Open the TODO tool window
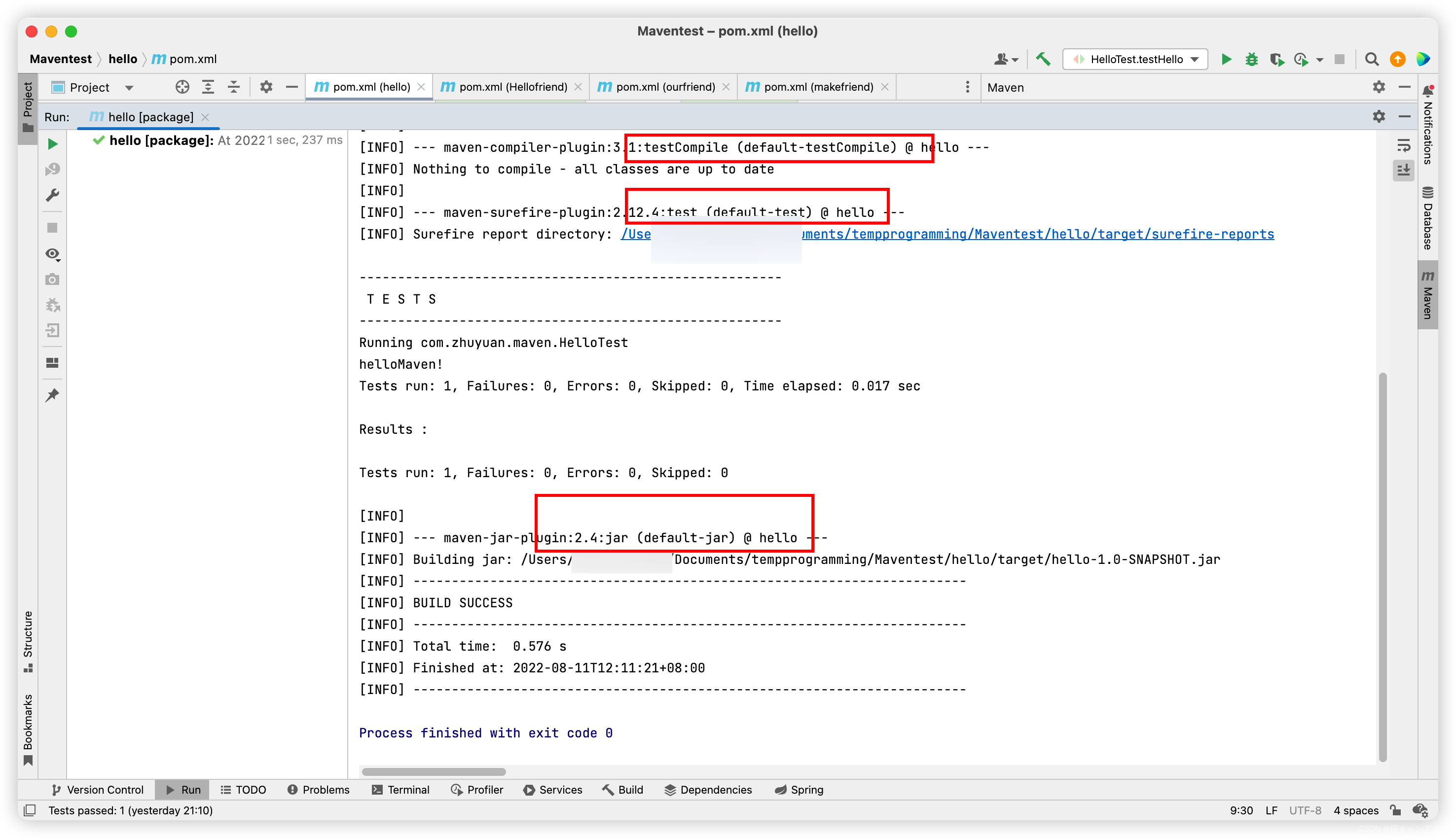The image size is (1456, 838). (243, 790)
